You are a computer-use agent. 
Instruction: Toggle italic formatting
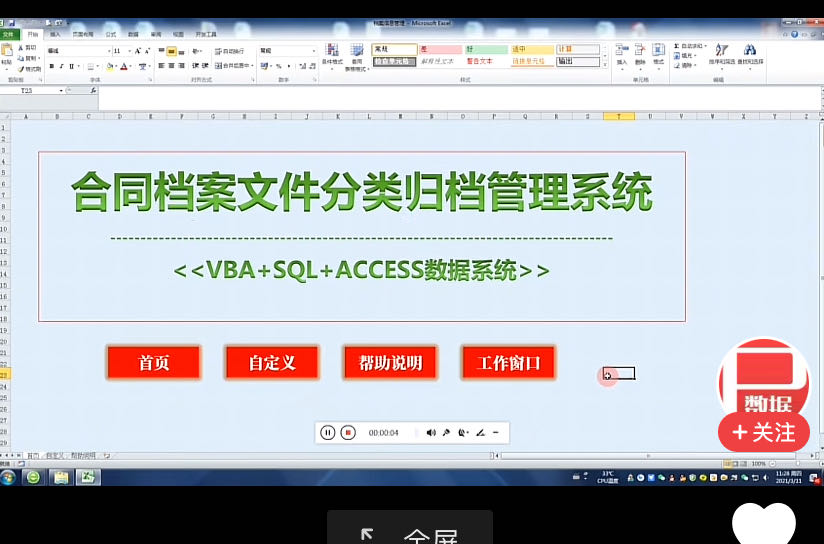coord(61,66)
